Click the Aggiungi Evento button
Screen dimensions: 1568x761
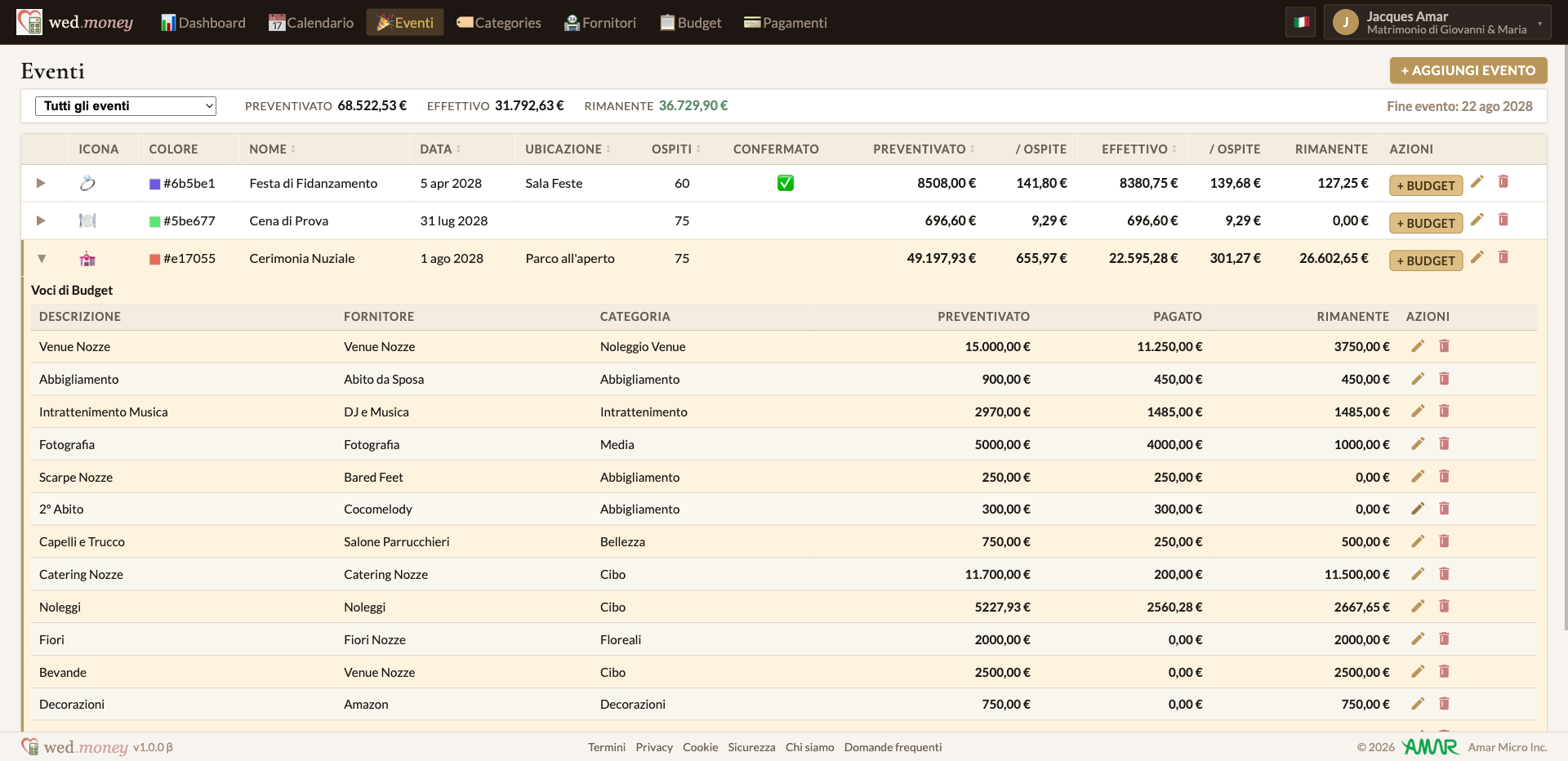(1468, 70)
